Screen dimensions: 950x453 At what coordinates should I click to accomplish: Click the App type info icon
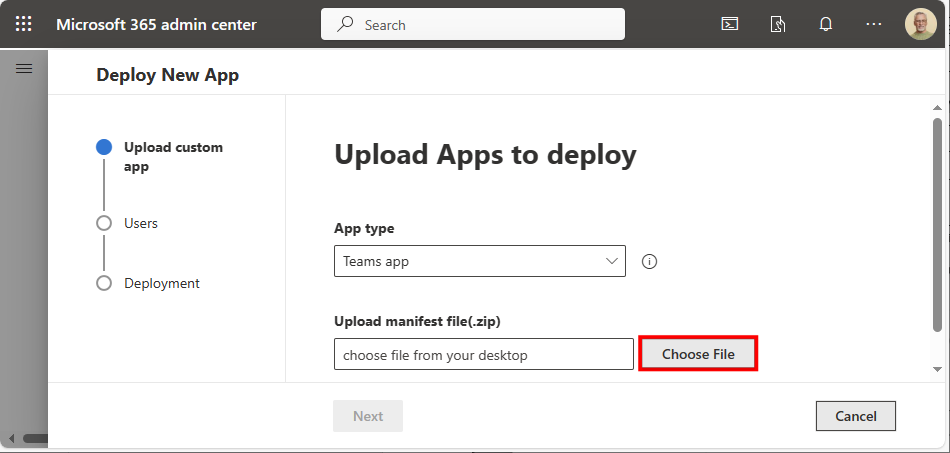[649, 262]
